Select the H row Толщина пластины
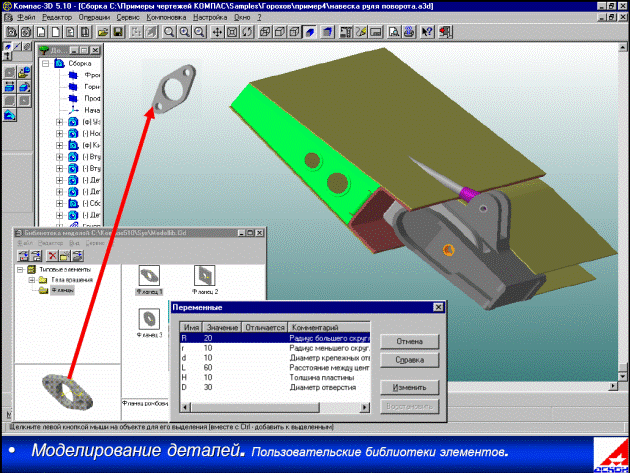 click(275, 378)
